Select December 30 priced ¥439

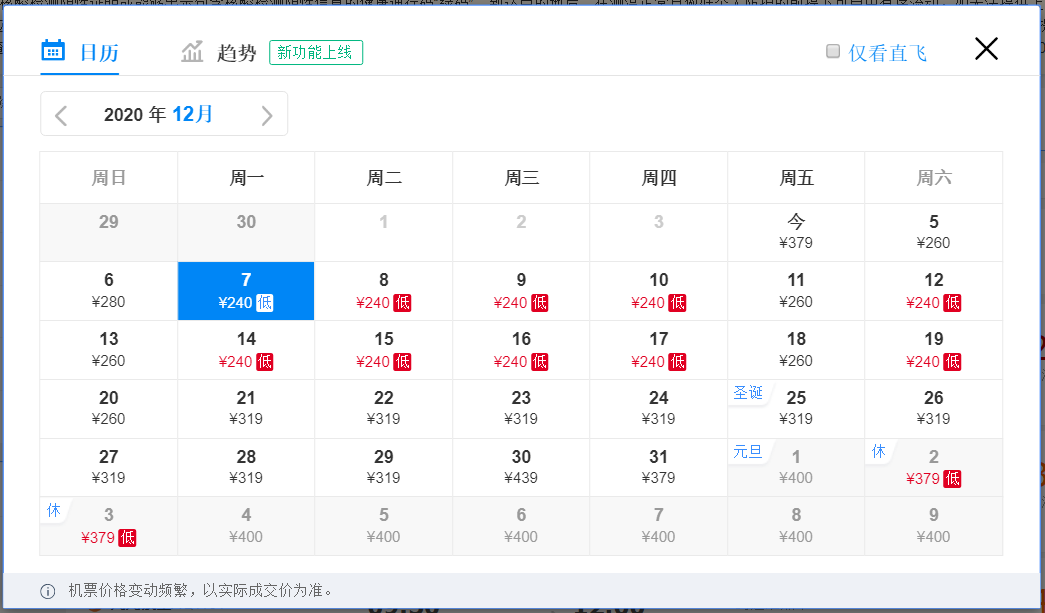coord(521,467)
